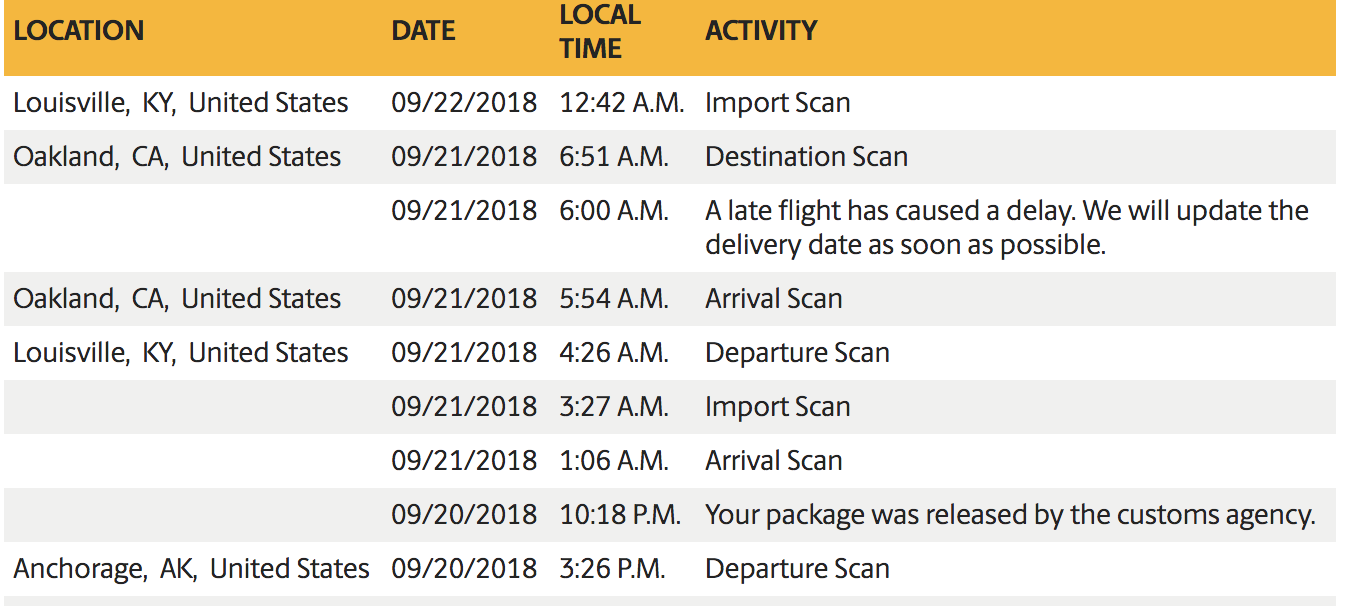Click the 3:27 A.M. time cell
The image size is (1362, 606).
click(x=614, y=407)
